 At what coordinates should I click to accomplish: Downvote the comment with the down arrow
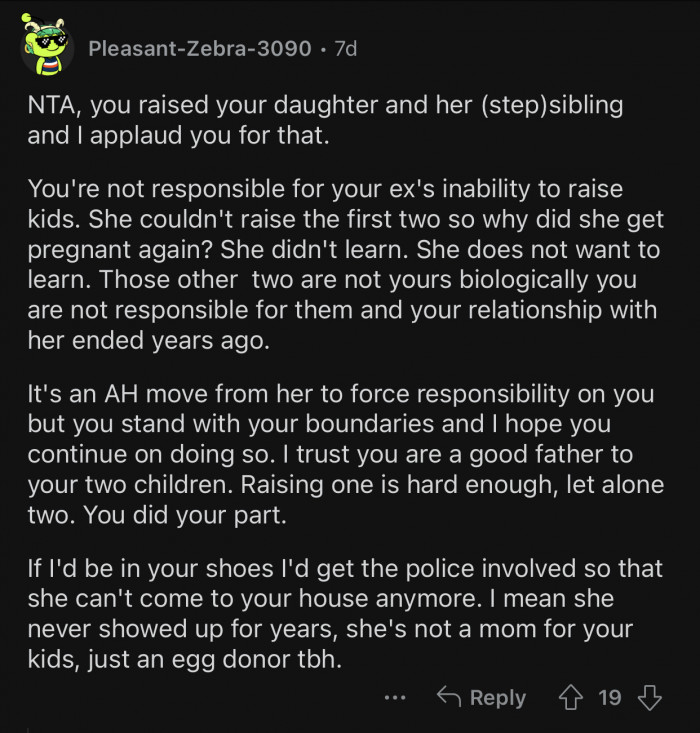pyautogui.click(x=649, y=697)
